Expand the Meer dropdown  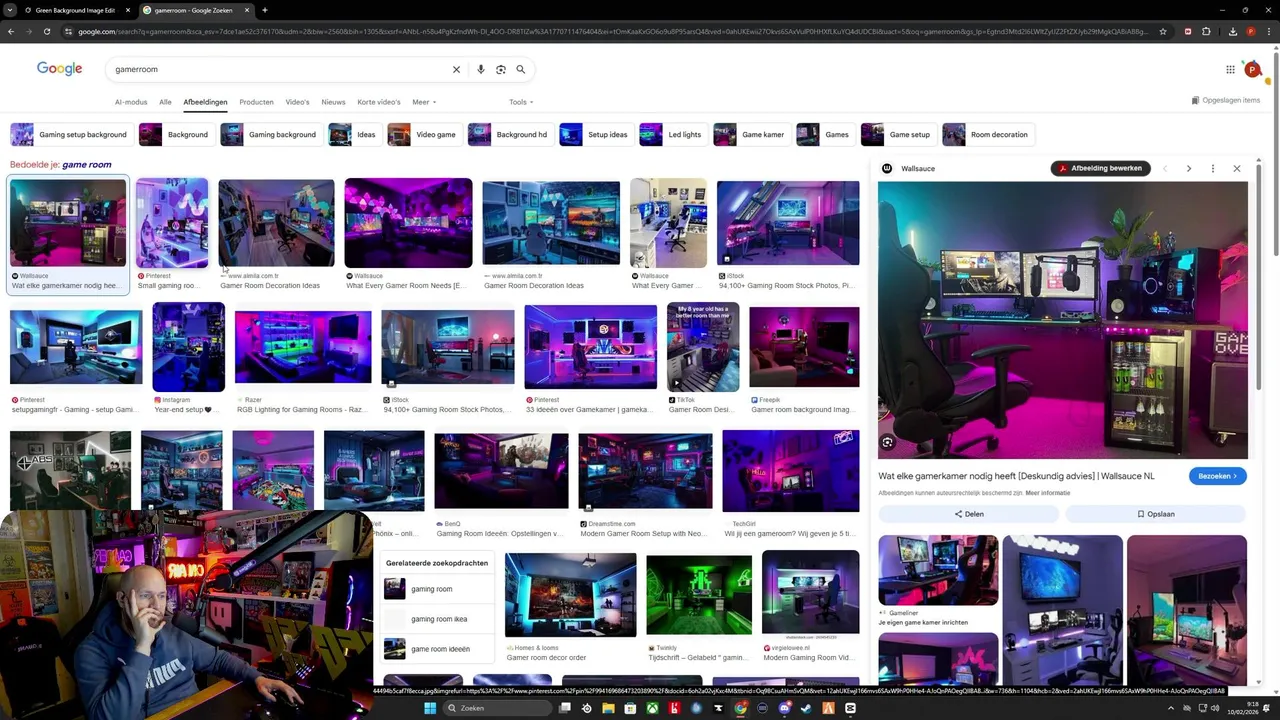click(424, 102)
